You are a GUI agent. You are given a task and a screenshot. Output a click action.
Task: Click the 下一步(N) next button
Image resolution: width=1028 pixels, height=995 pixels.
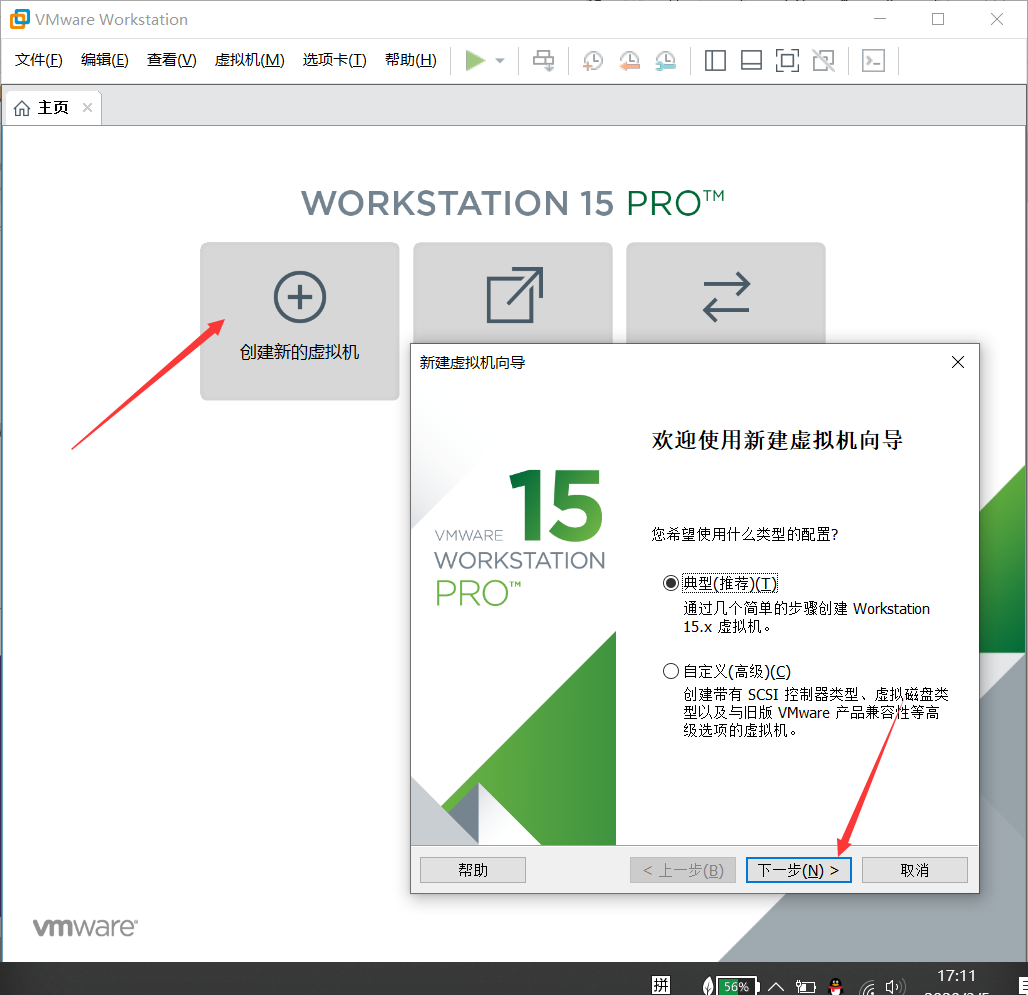[799, 870]
